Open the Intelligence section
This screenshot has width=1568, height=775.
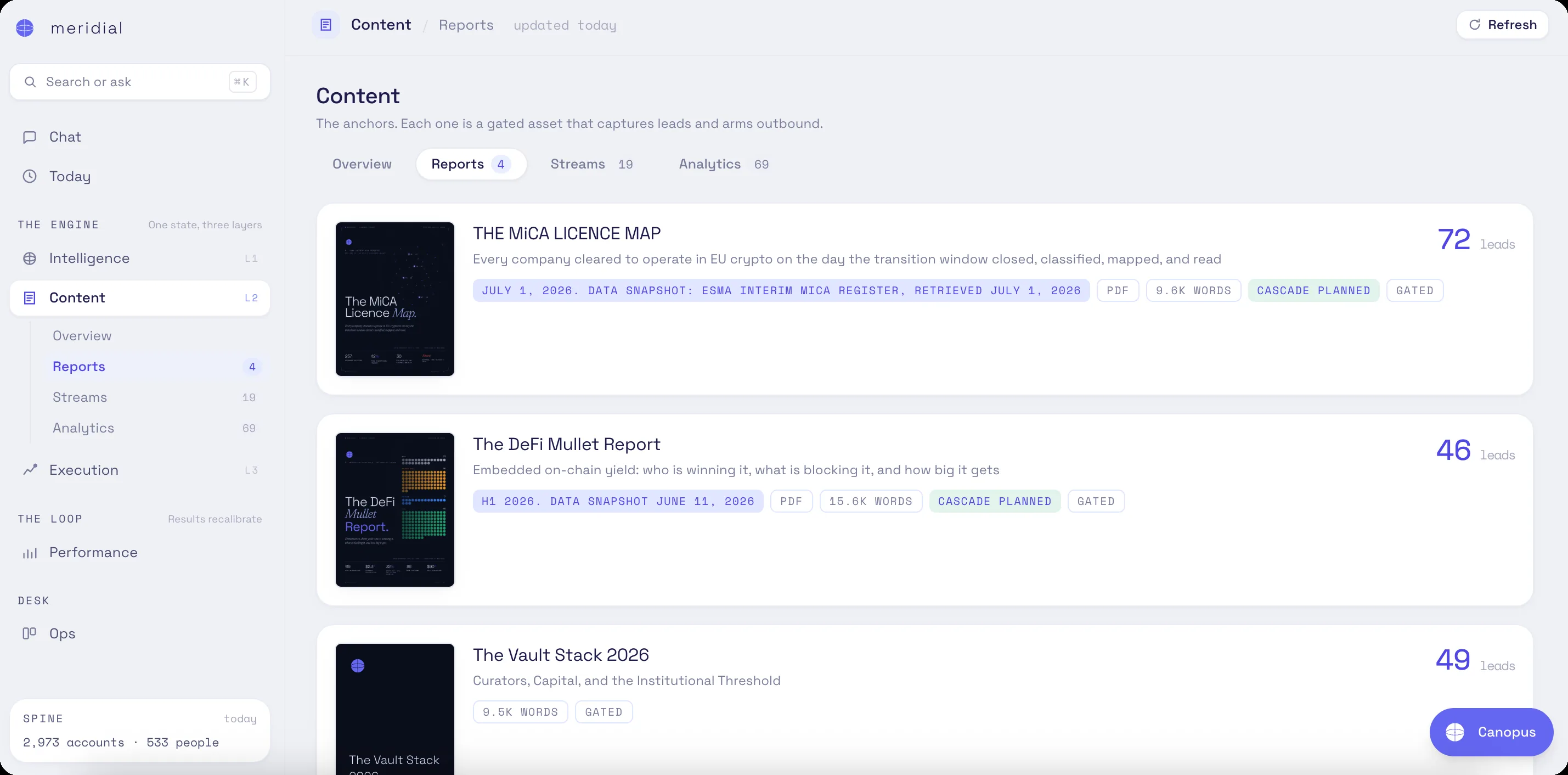tap(140, 258)
